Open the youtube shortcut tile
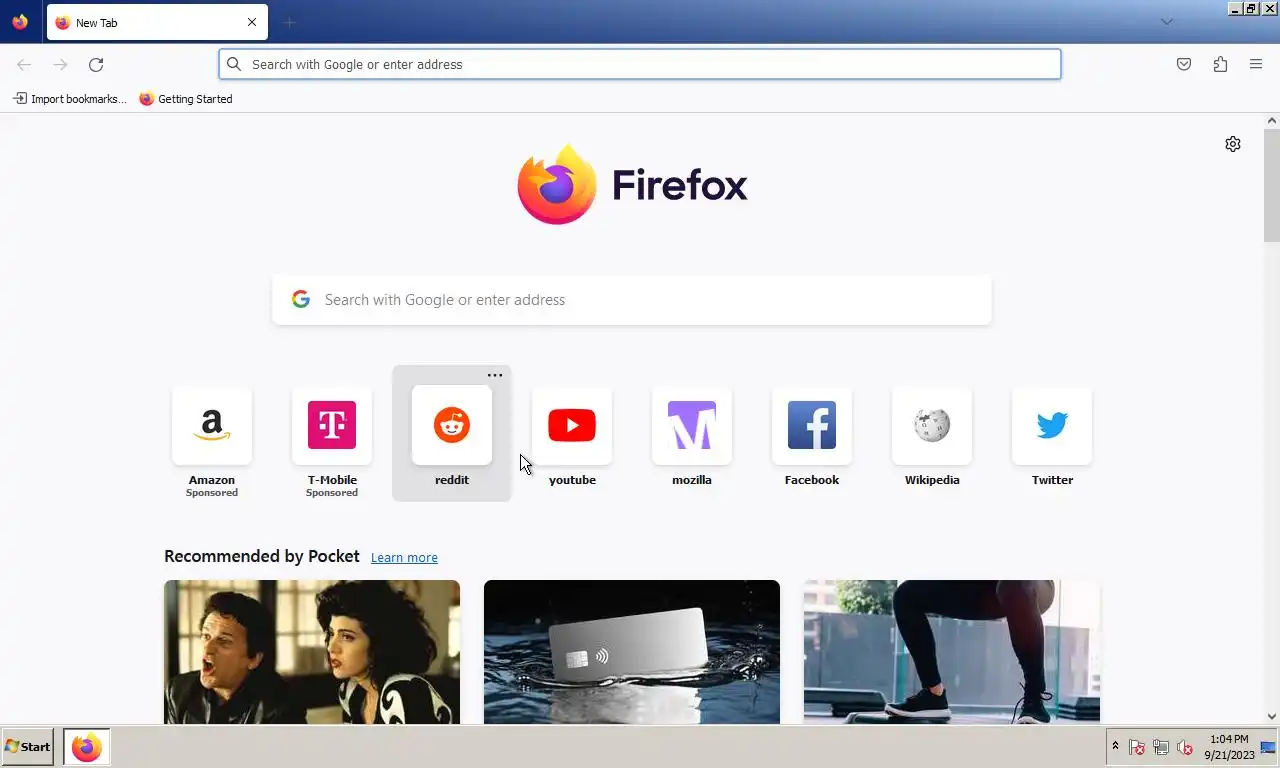This screenshot has width=1280, height=768. 572,426
